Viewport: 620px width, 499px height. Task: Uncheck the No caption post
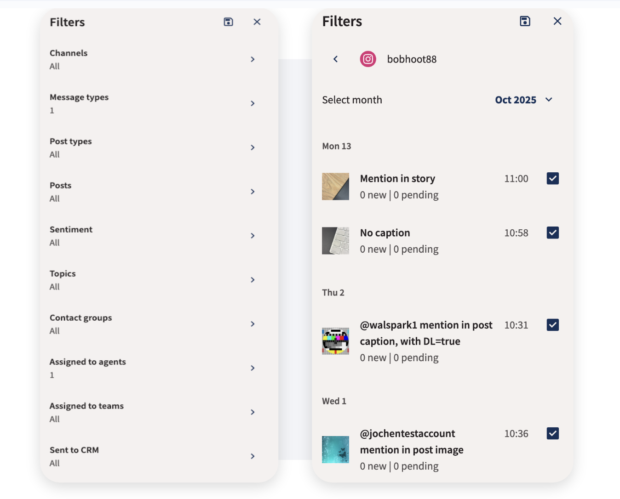point(553,232)
